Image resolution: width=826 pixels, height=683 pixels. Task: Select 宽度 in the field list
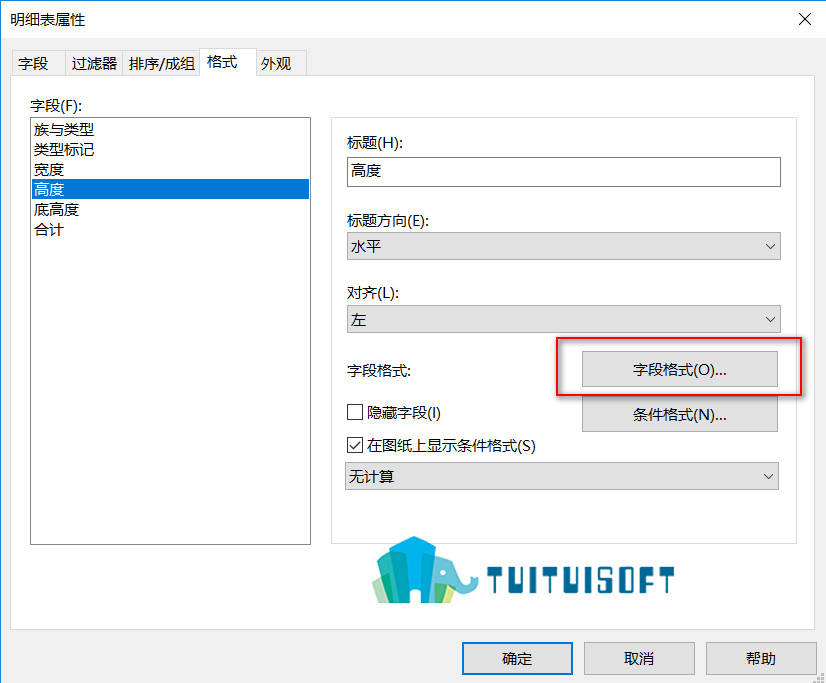170,170
